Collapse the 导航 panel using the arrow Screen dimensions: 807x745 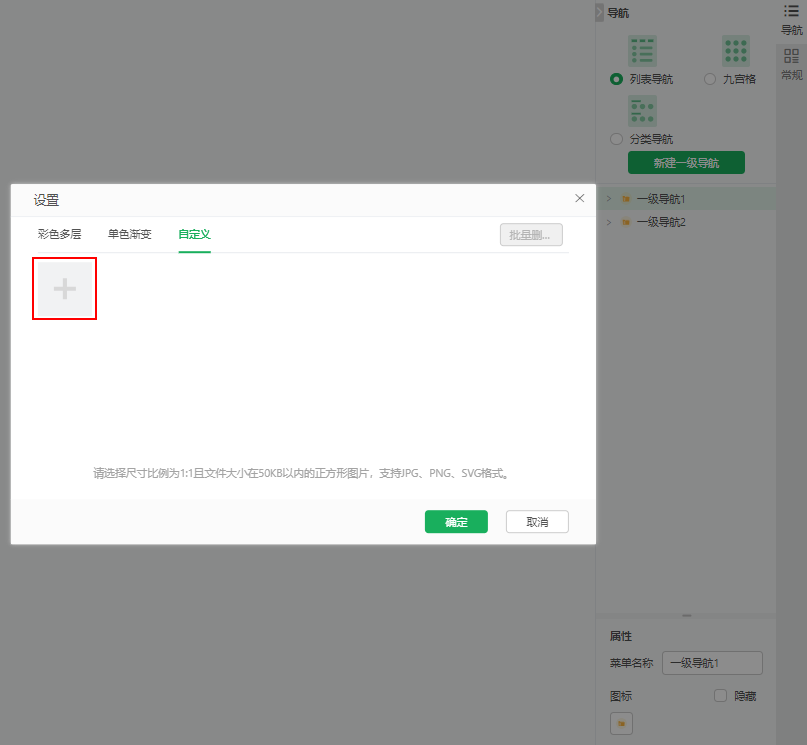[600, 13]
